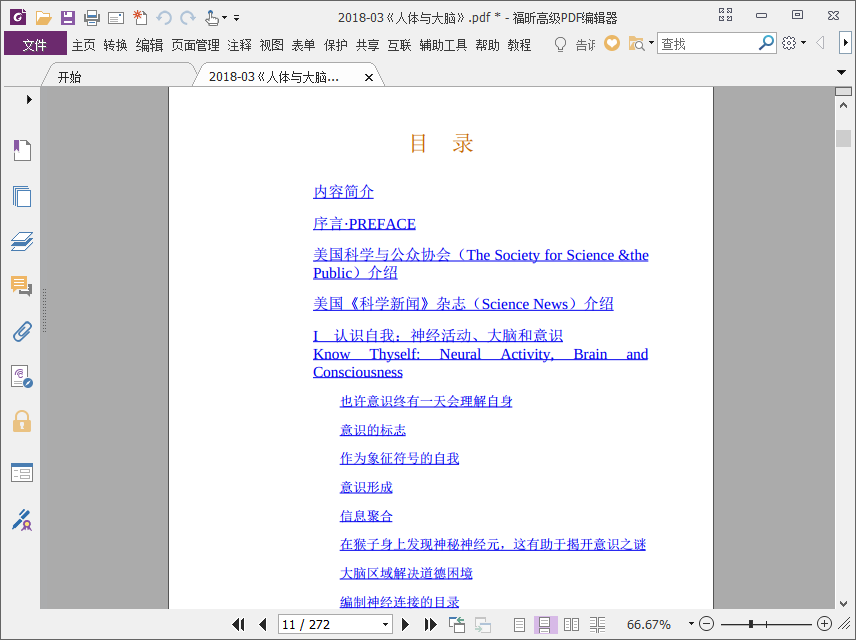Go to the first page
Viewport: 856px width, 640px height.
tap(239, 624)
